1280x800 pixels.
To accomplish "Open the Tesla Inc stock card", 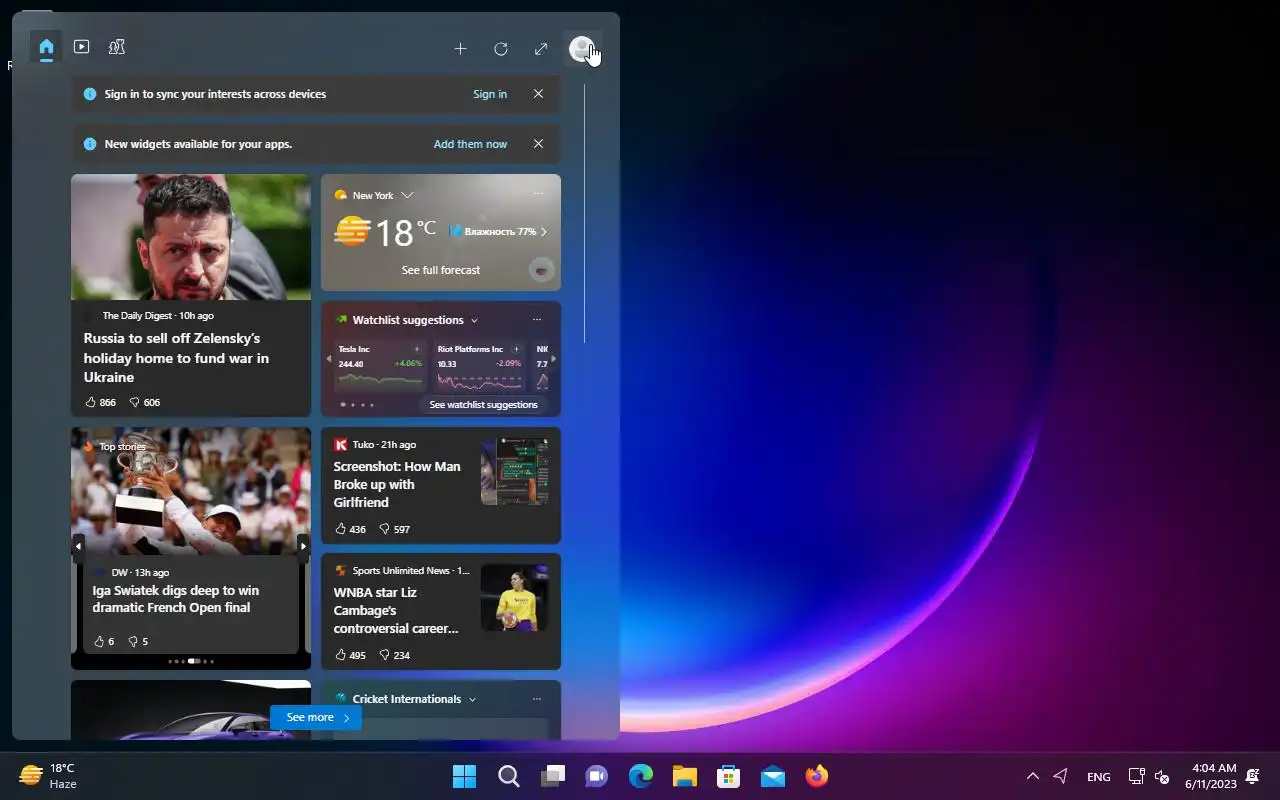I will (x=380, y=367).
